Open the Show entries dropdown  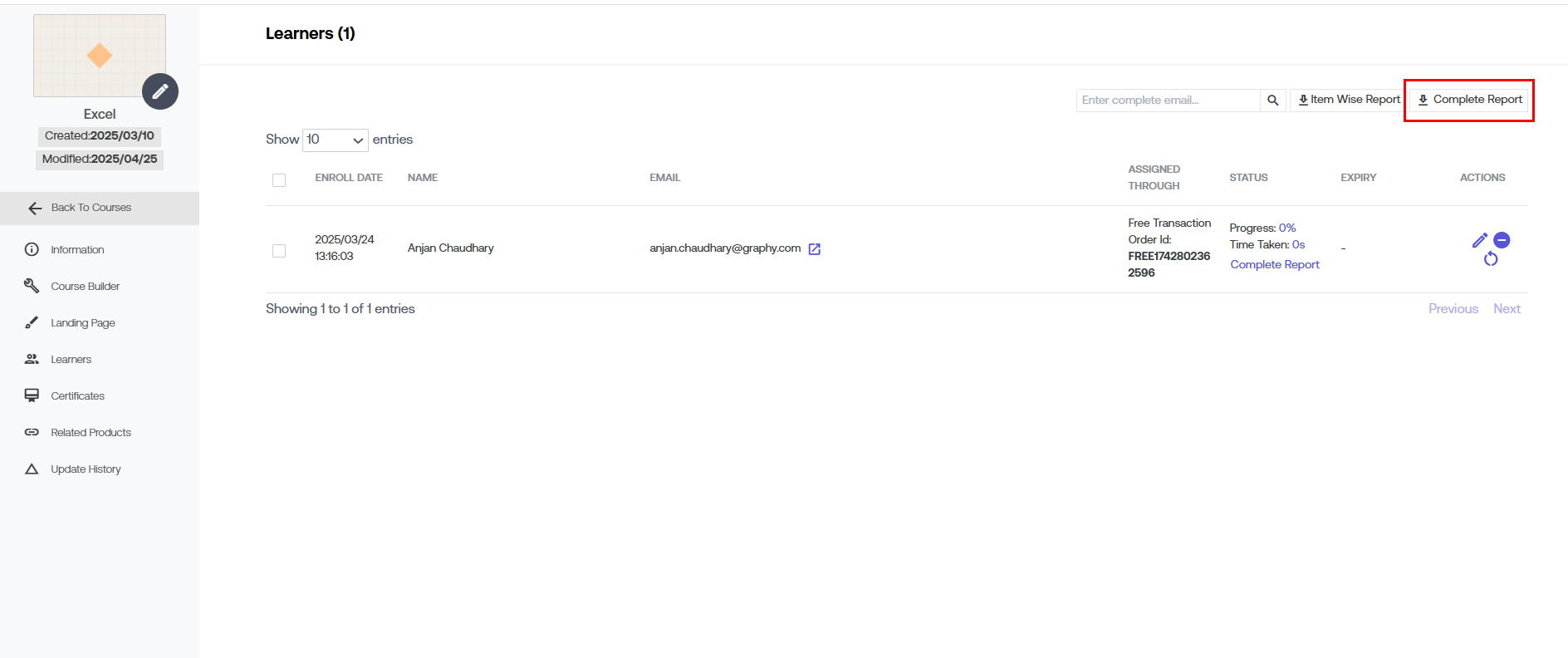[x=336, y=140]
